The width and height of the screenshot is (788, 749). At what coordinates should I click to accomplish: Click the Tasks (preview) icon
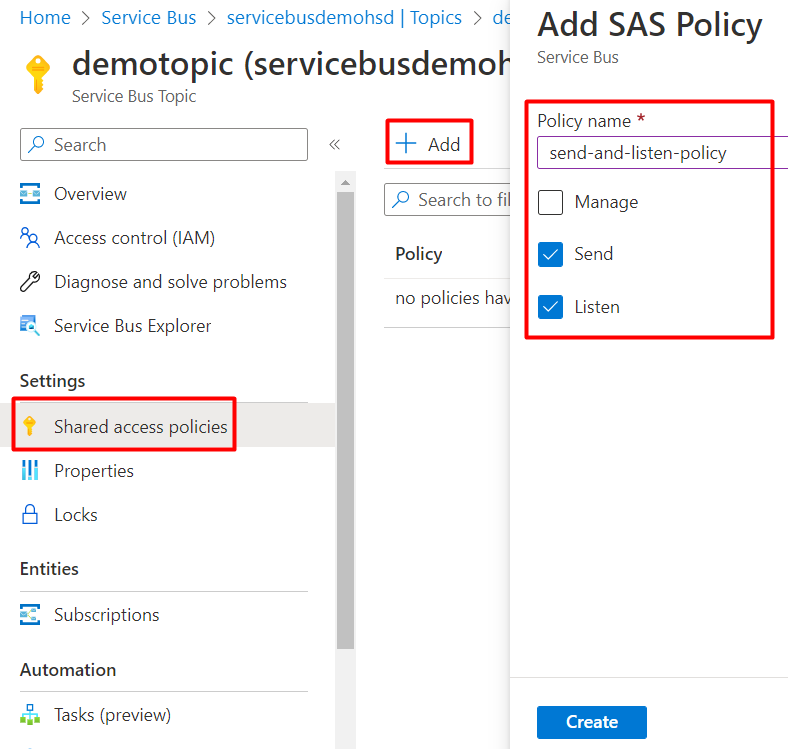pyautogui.click(x=30, y=715)
